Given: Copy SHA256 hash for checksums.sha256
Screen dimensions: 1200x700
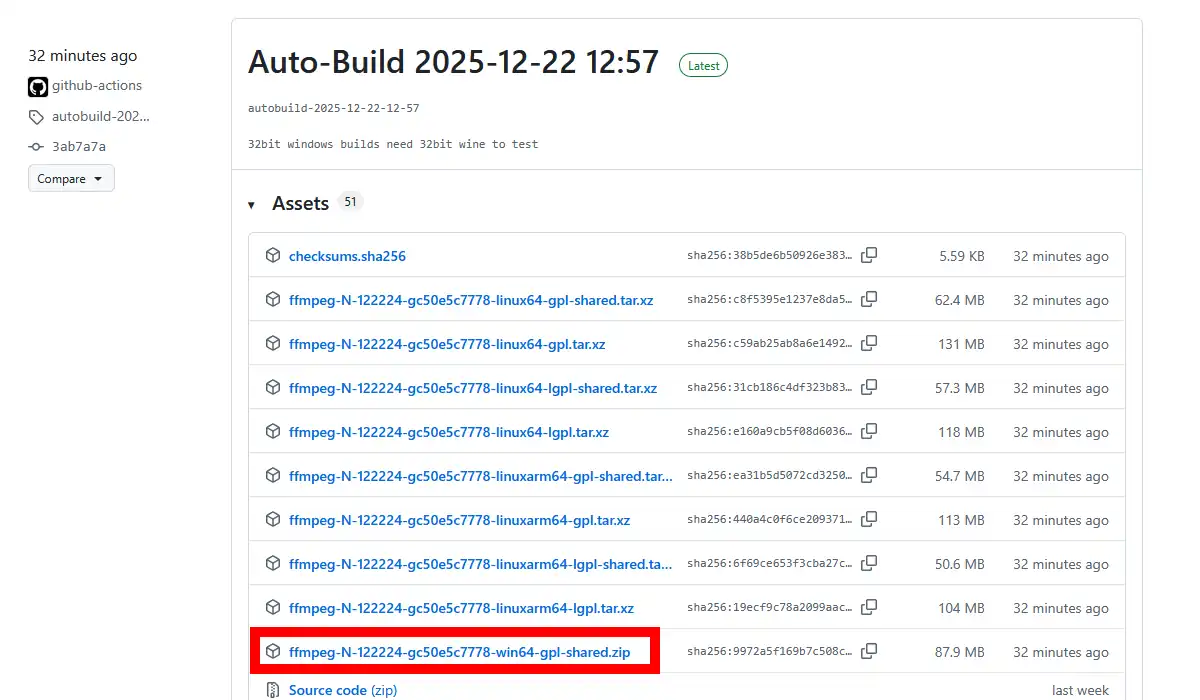Looking at the screenshot, I should point(869,256).
